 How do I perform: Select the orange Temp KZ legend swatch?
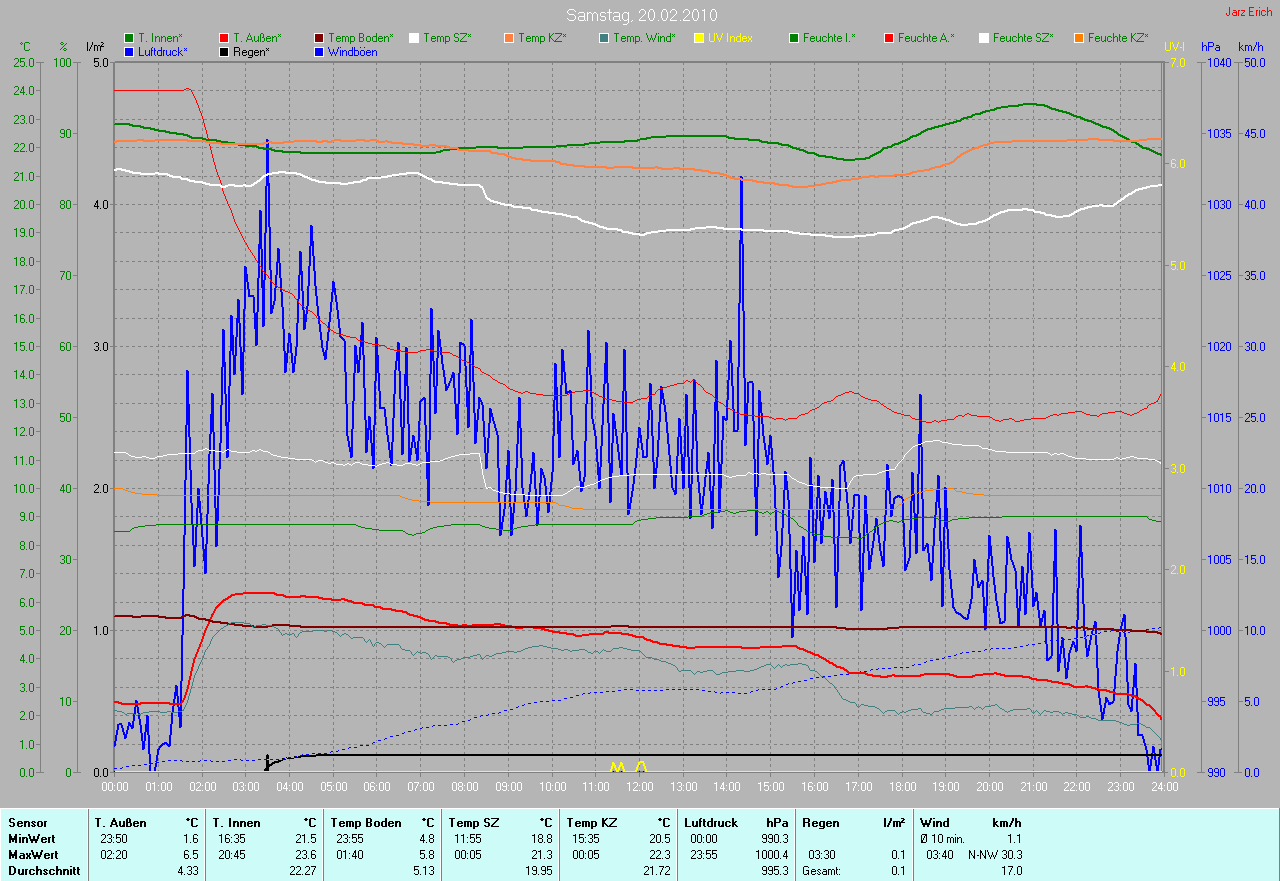(x=509, y=38)
